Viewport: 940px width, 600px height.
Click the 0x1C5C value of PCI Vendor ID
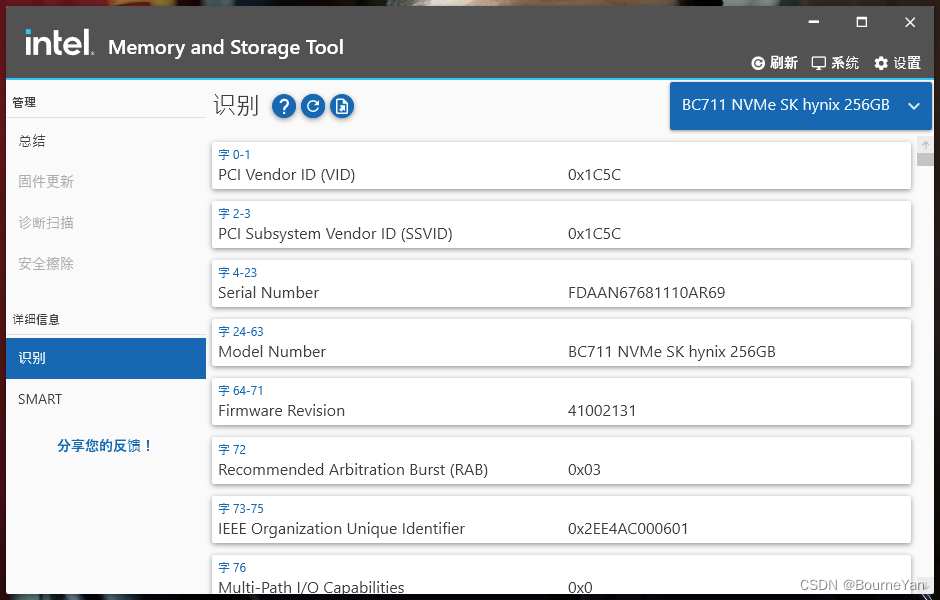coord(594,174)
